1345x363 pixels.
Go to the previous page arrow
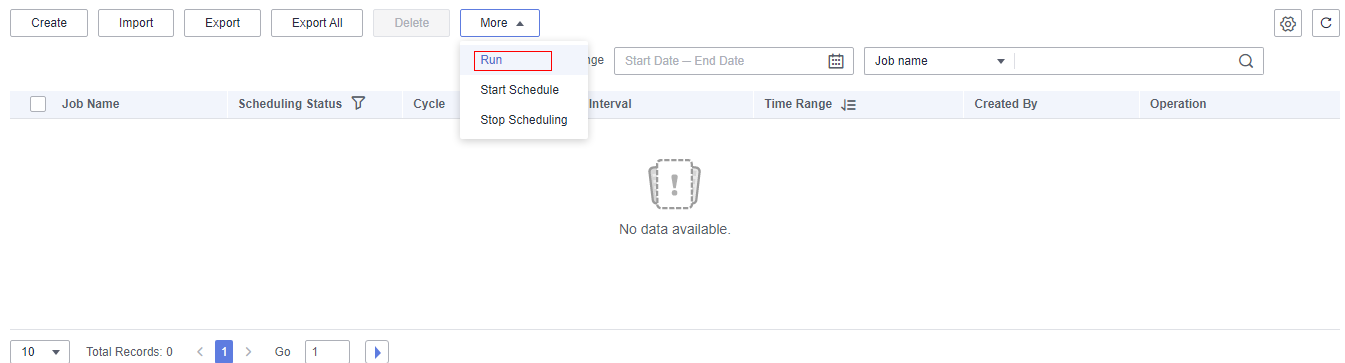[200, 352]
